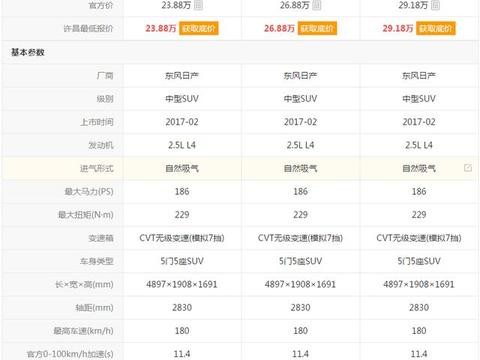The image size is (480, 360).
Task: Click the 最大马力(PS) row label
Action: point(89,192)
